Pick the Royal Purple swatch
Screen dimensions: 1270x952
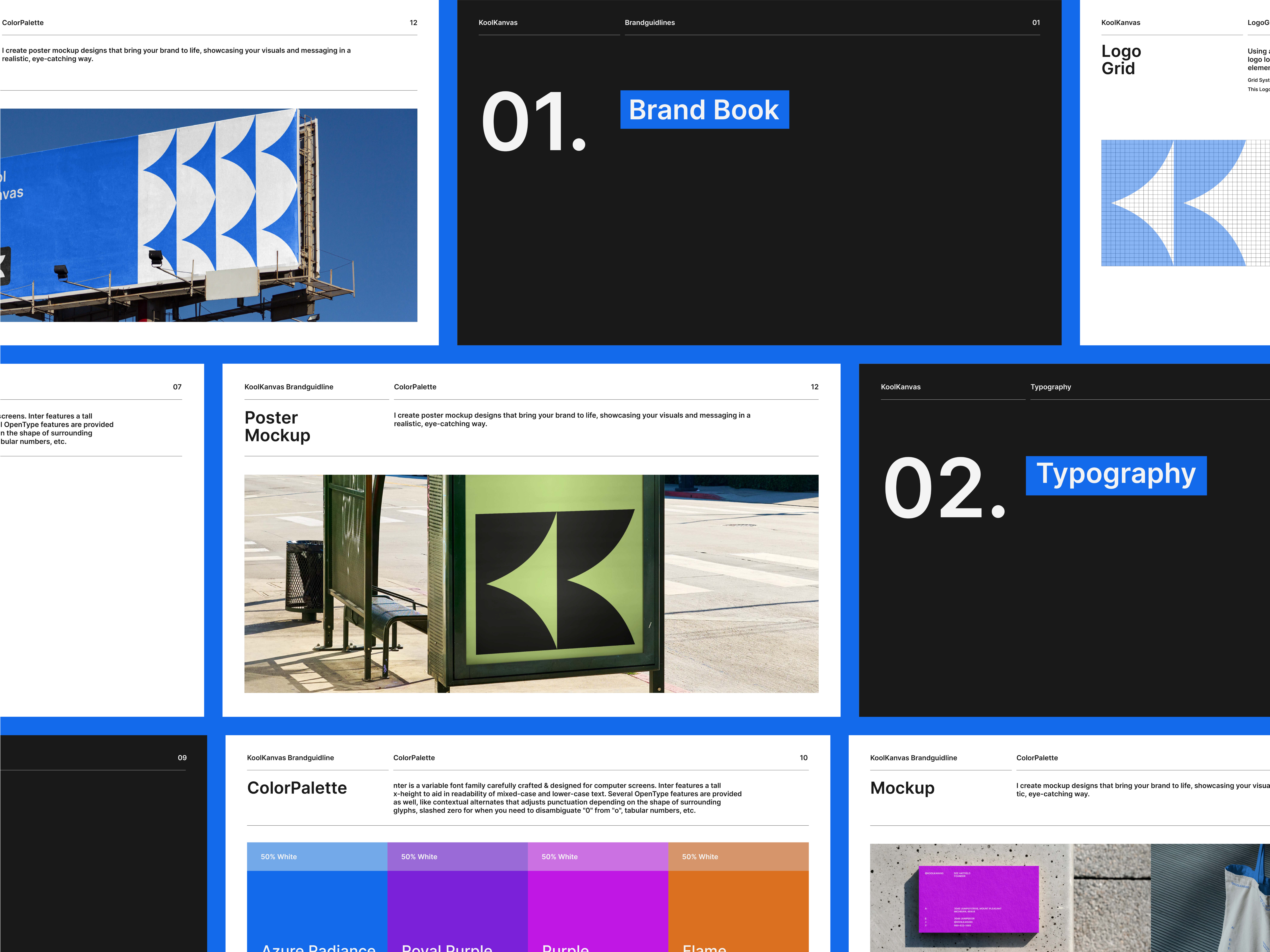tap(458, 911)
